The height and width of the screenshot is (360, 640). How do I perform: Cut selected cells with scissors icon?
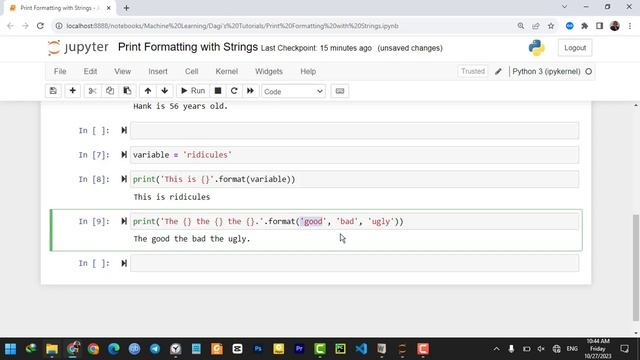pyautogui.click(x=92, y=91)
